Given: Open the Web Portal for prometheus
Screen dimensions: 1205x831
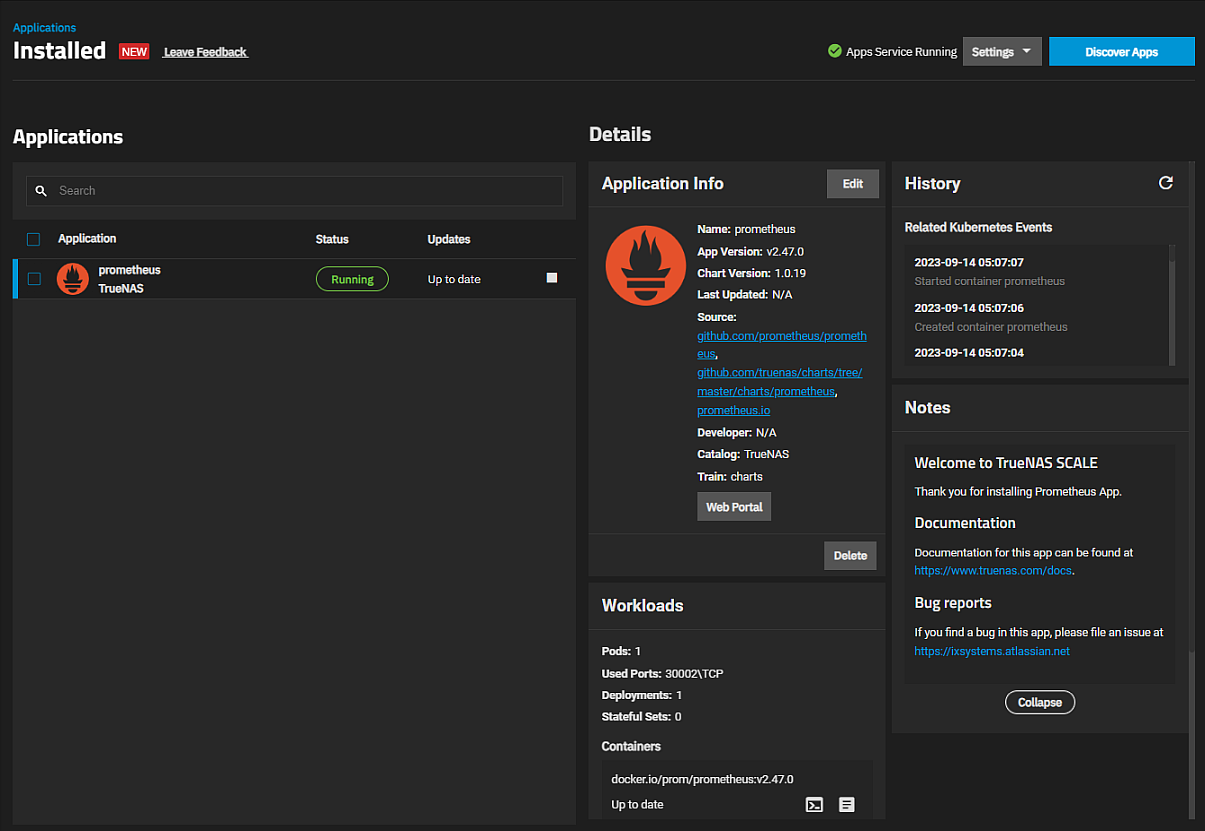Looking at the screenshot, I should pyautogui.click(x=734, y=507).
